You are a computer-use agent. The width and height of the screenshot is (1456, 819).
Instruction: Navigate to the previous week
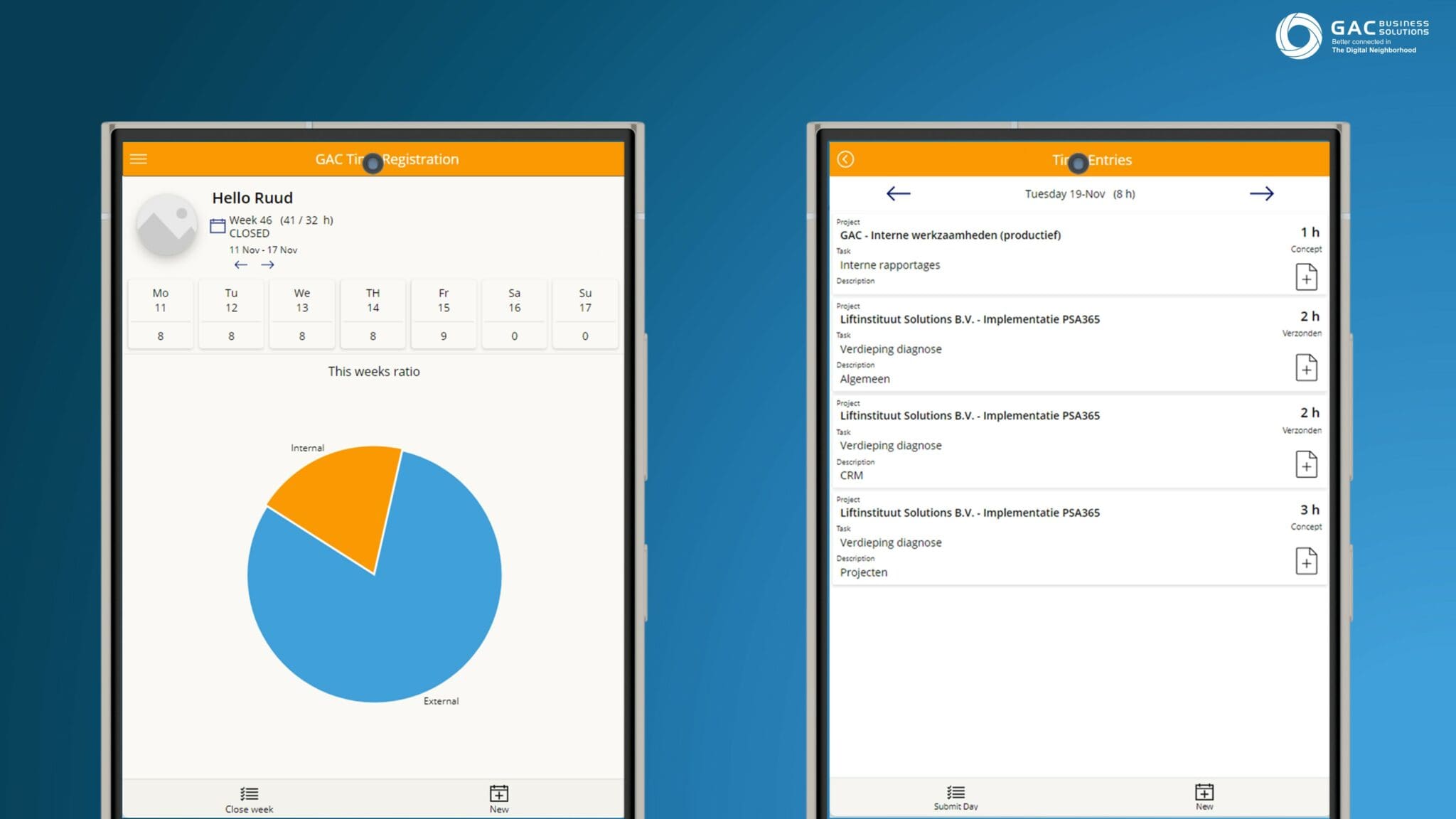(240, 264)
